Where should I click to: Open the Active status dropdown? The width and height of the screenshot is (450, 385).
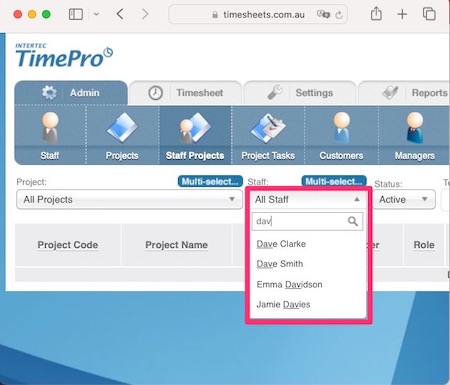pos(404,199)
